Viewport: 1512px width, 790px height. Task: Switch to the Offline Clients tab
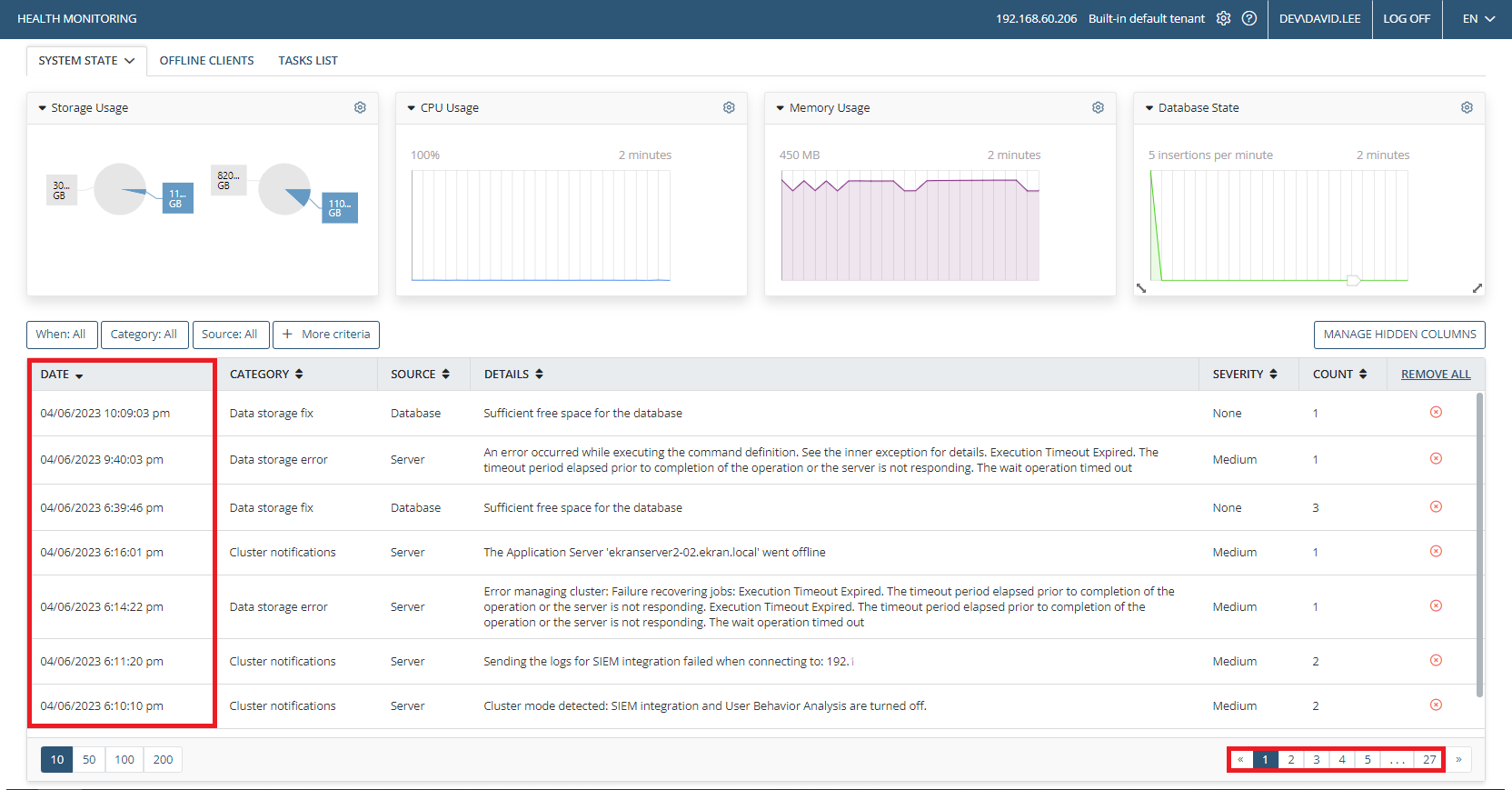206,61
